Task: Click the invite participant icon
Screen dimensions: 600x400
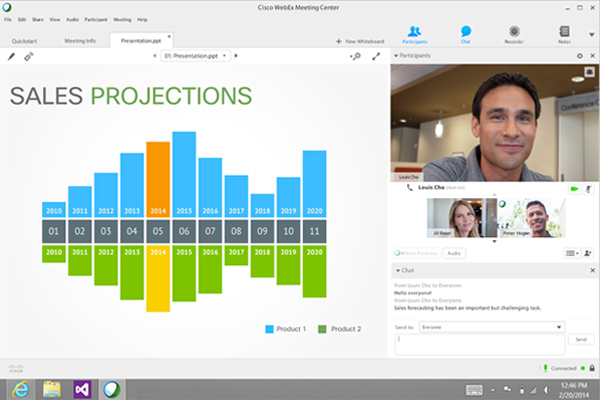Action: [587, 254]
